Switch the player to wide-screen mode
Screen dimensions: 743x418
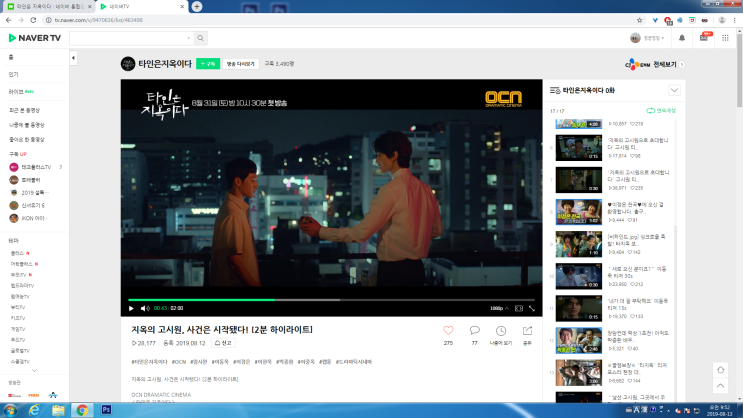click(x=519, y=308)
